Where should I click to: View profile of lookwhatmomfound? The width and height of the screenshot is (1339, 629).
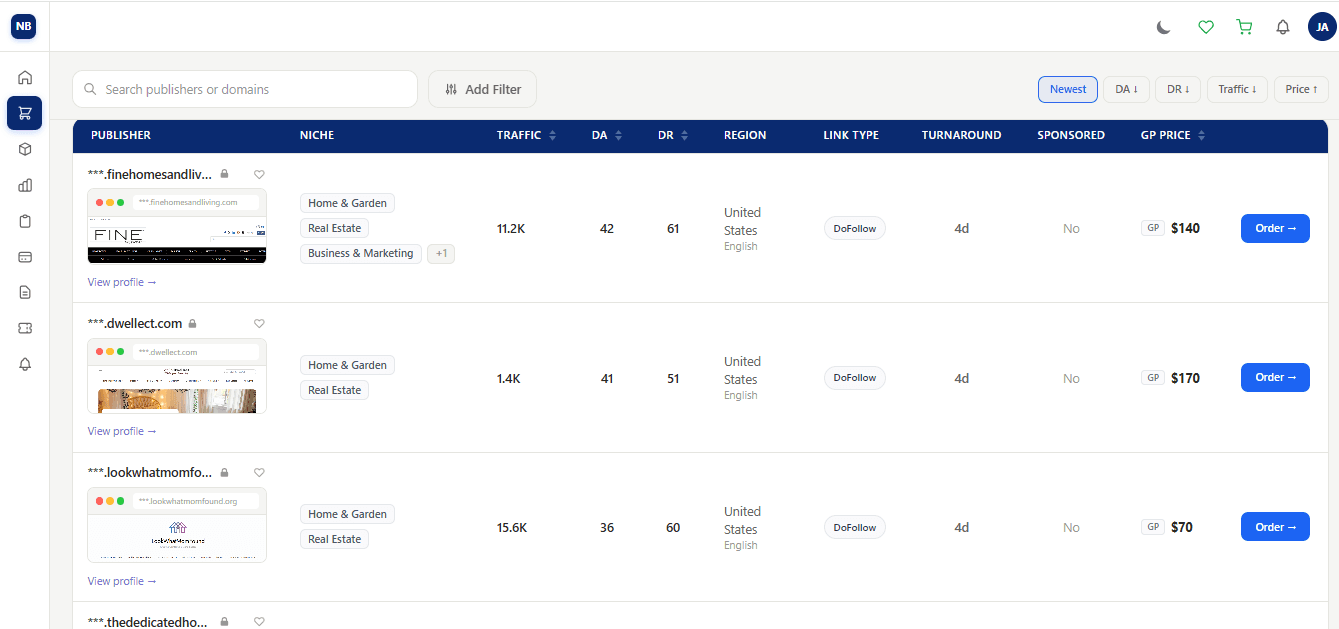click(122, 581)
